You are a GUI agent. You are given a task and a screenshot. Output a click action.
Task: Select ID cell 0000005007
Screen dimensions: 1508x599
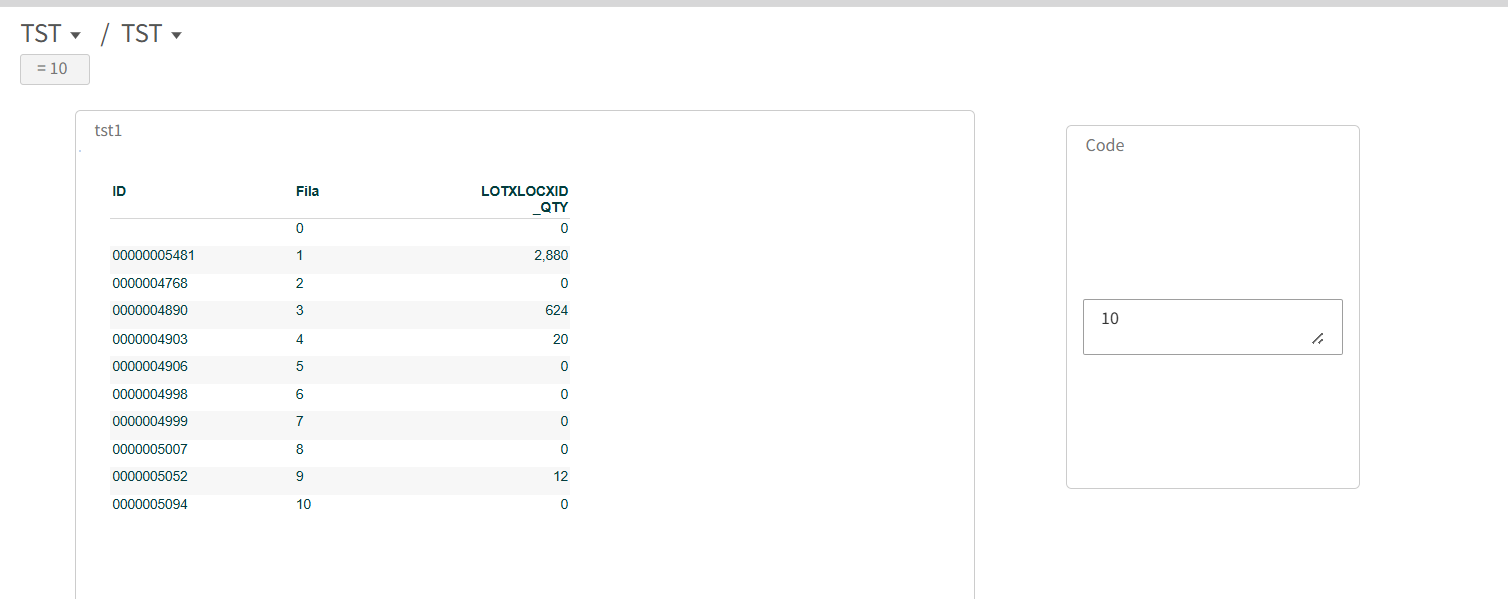click(x=150, y=449)
